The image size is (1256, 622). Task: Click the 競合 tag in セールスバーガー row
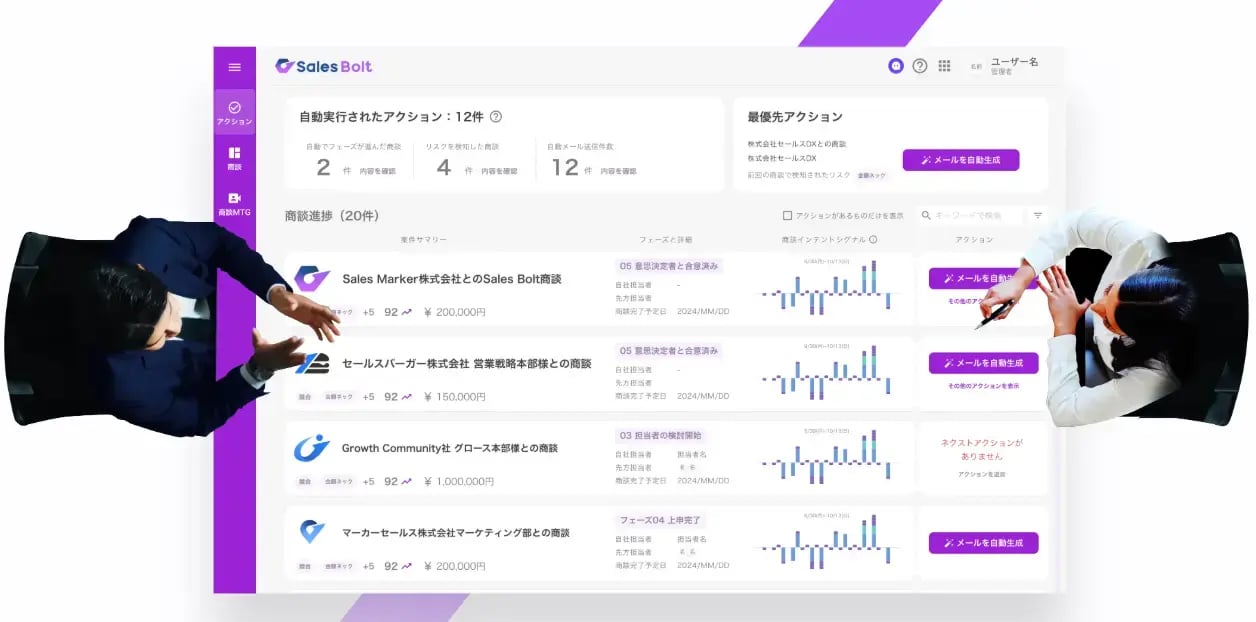[x=305, y=397]
